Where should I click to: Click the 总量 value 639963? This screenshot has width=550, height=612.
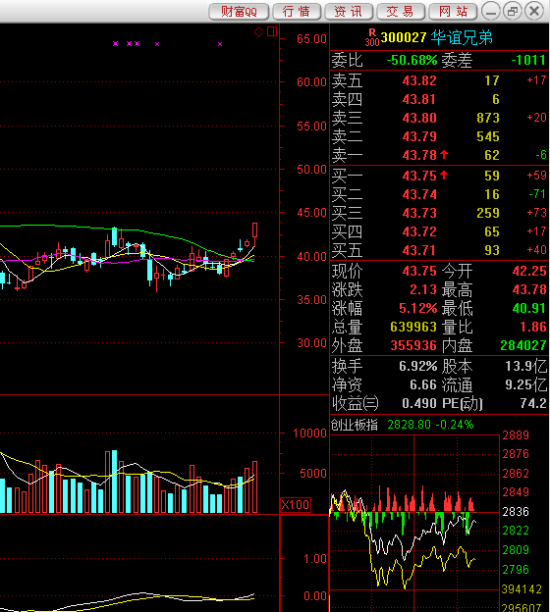(413, 327)
